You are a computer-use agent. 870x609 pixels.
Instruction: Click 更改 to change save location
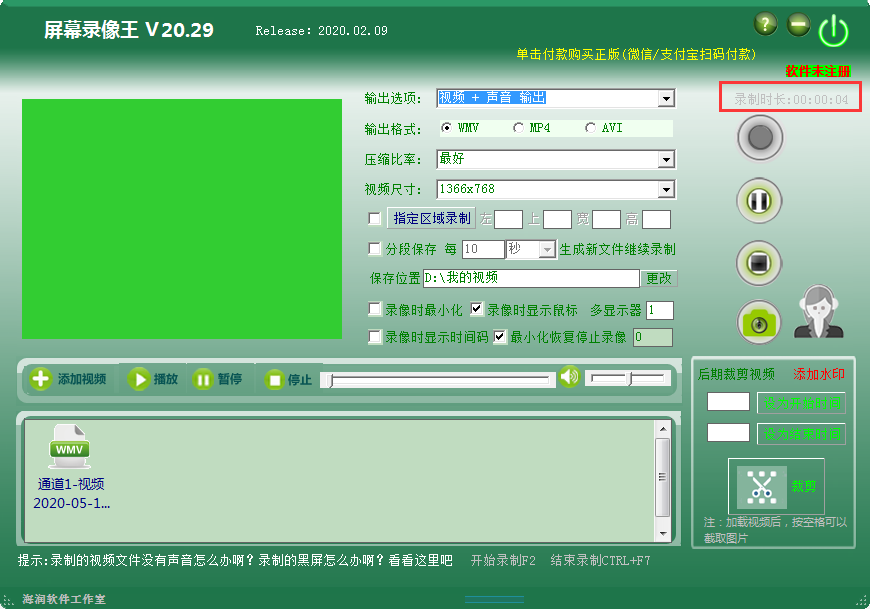tap(659, 278)
